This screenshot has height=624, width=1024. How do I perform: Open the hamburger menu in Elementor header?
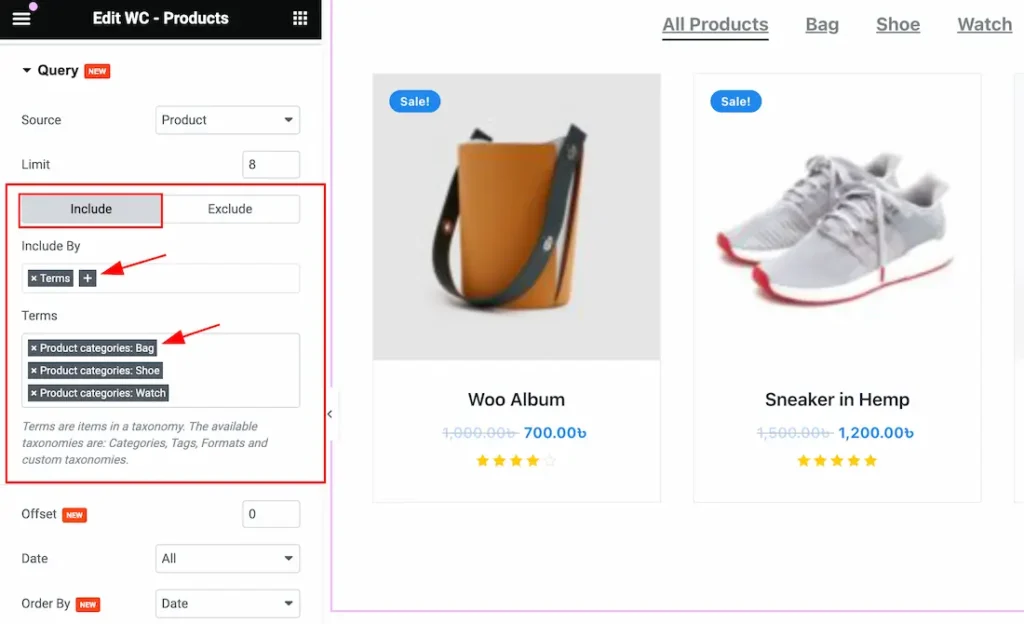coord(21,18)
